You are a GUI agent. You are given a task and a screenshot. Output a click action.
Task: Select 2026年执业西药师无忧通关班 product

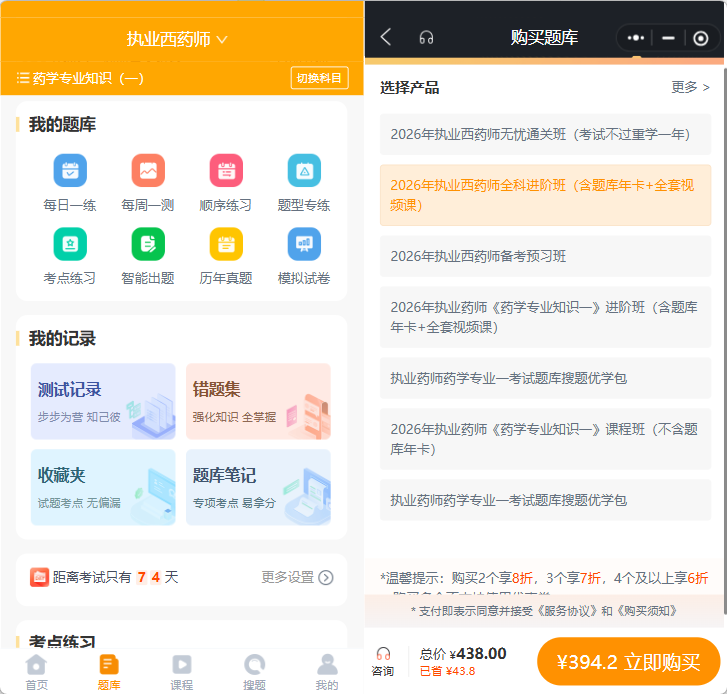pos(545,134)
